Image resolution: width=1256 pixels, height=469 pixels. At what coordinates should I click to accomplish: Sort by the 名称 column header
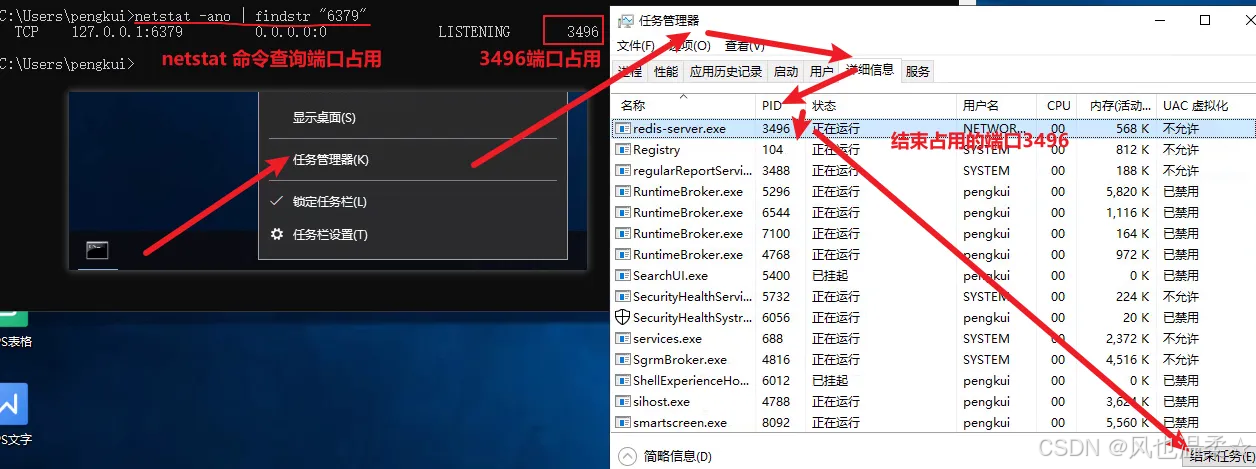coord(633,105)
